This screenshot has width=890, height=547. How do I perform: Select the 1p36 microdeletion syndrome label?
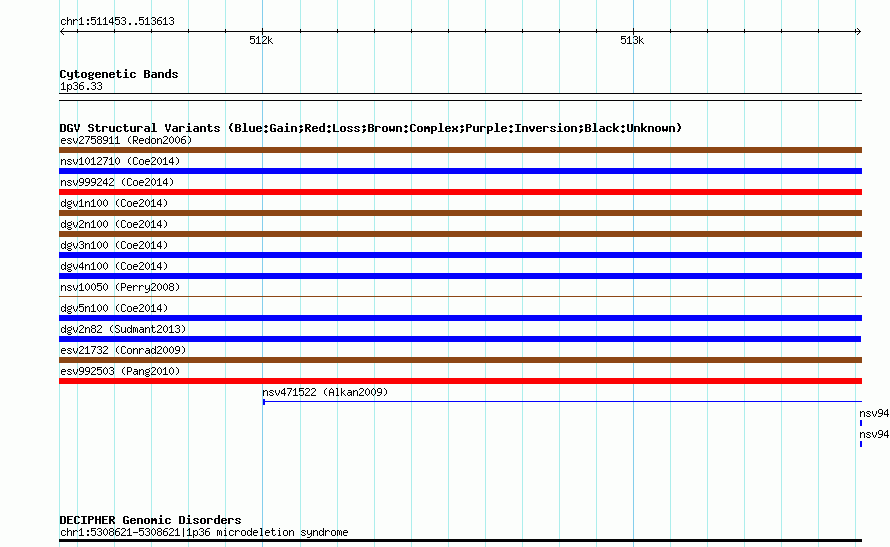[204, 532]
